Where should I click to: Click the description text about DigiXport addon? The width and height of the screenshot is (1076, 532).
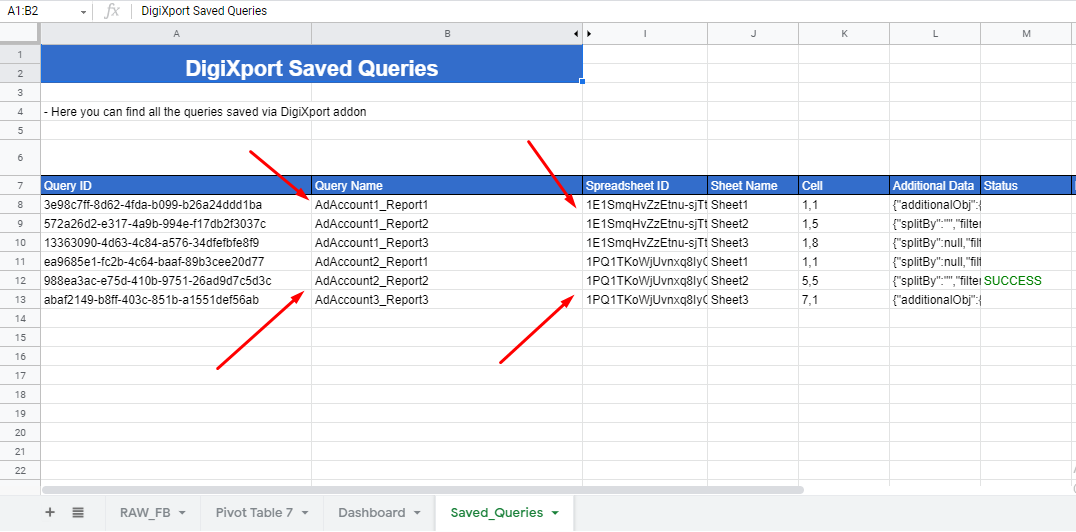pyautogui.click(x=204, y=112)
